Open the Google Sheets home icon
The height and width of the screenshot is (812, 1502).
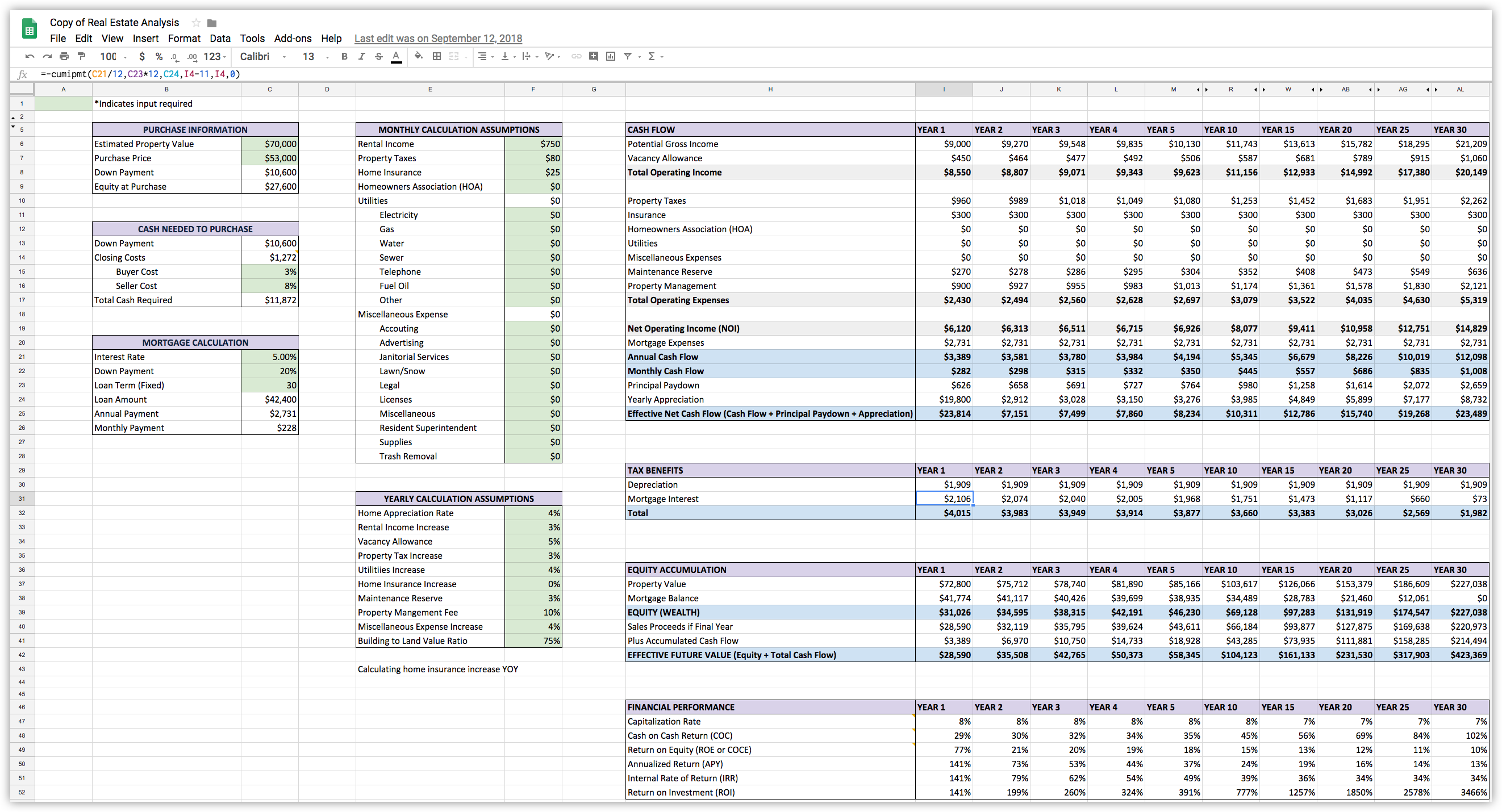pyautogui.click(x=29, y=28)
